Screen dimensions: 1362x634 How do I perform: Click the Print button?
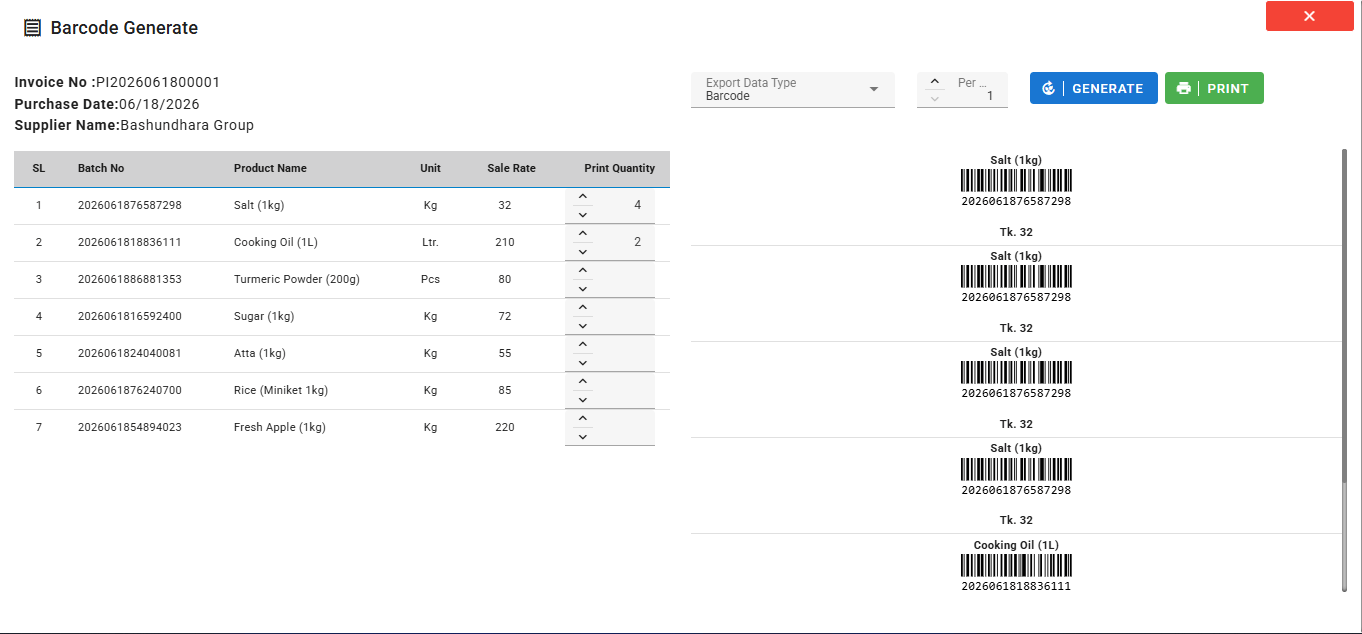coord(1214,88)
